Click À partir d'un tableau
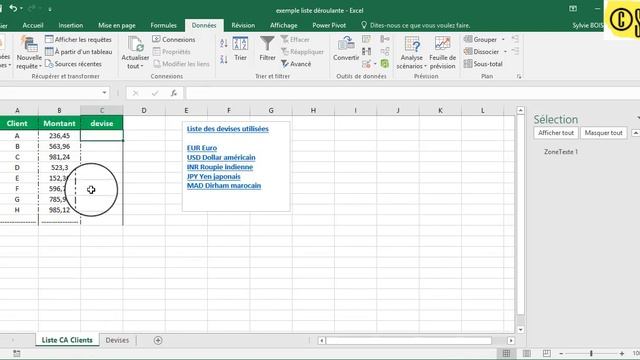This screenshot has height=360, width=640. 78,52
